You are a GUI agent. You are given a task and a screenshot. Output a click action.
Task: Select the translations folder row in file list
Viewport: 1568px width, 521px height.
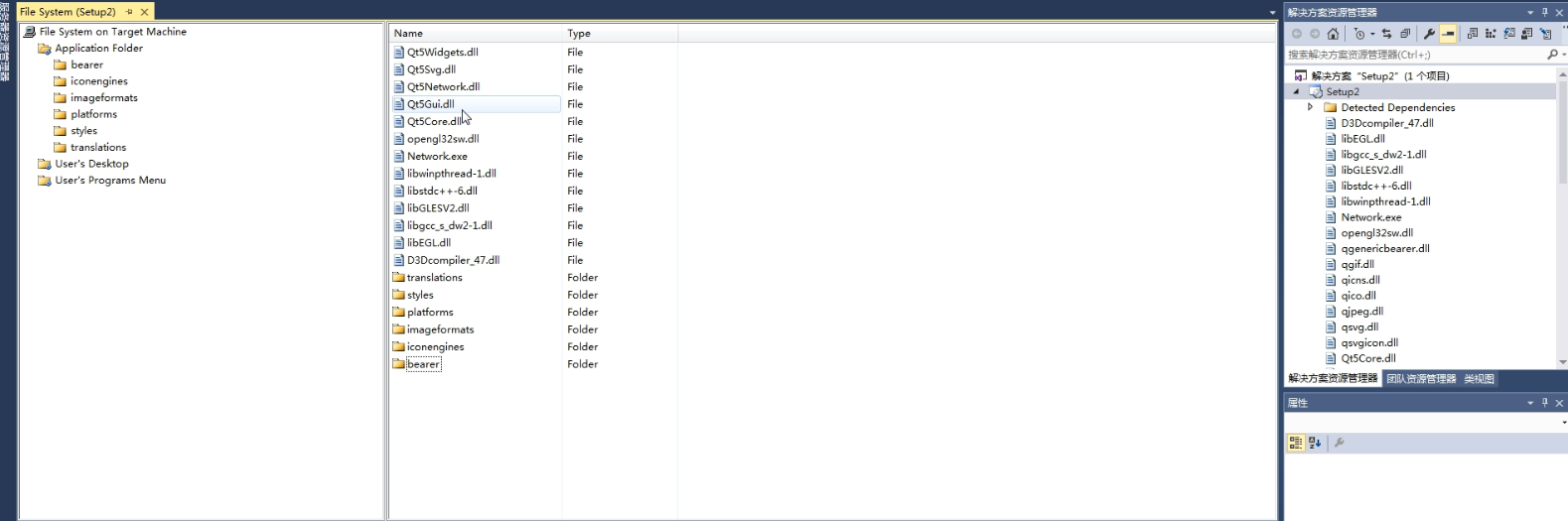coord(434,278)
